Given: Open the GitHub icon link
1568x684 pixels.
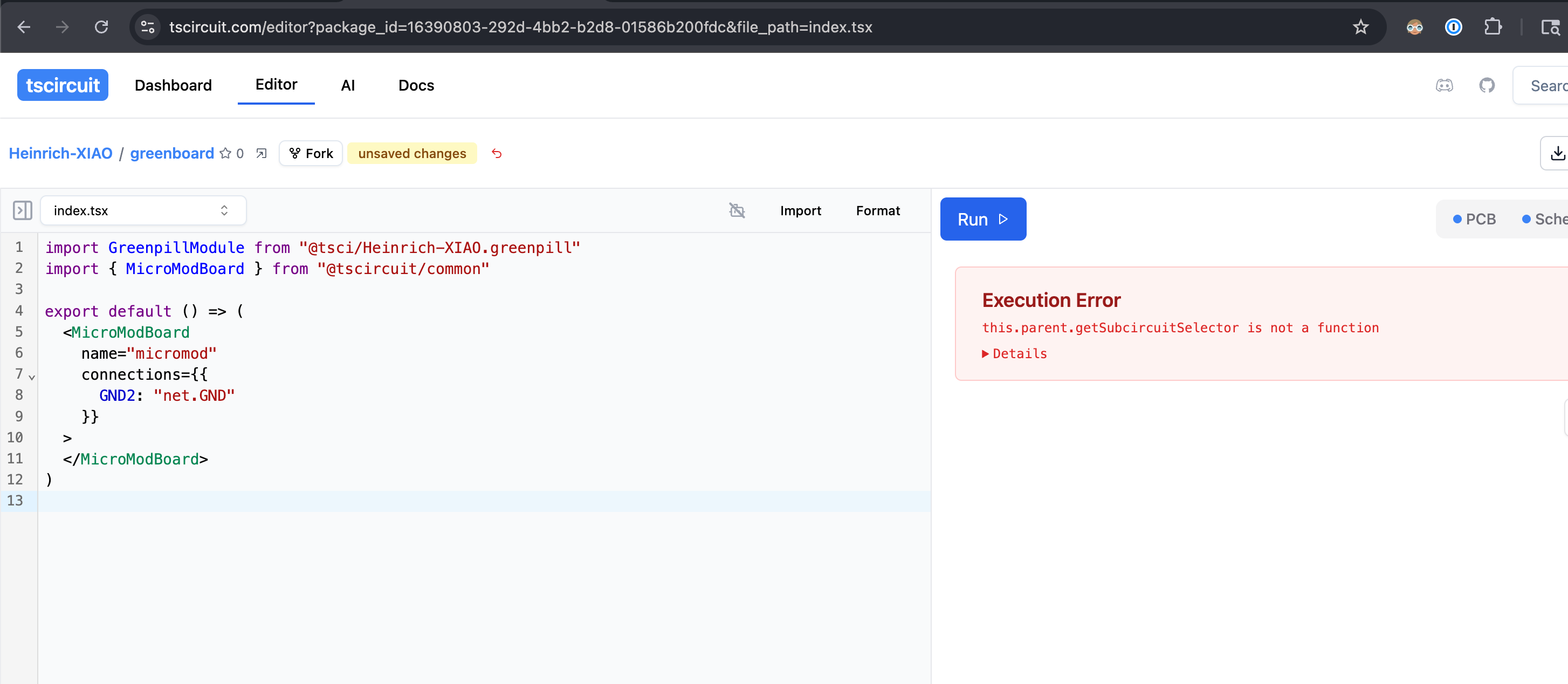Looking at the screenshot, I should click(1487, 86).
